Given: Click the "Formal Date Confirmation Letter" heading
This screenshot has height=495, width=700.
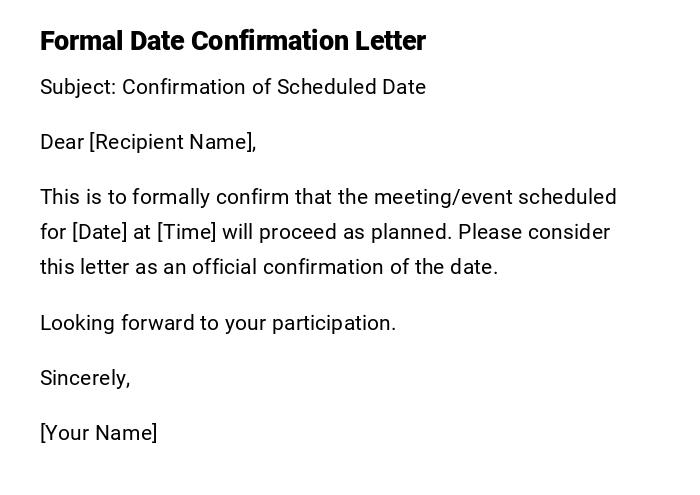Looking at the screenshot, I should click(232, 41).
